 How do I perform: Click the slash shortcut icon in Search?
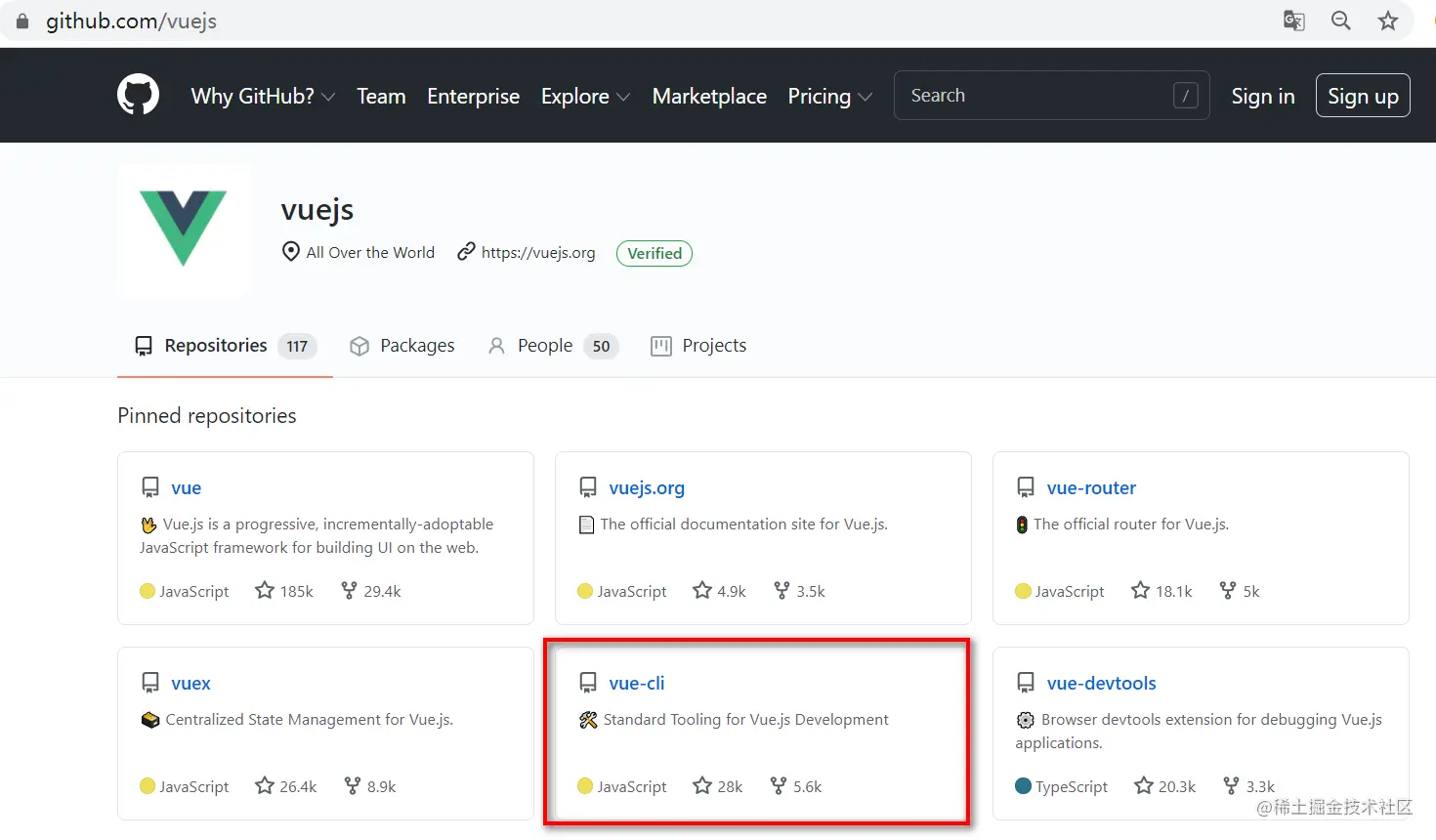click(x=1186, y=96)
